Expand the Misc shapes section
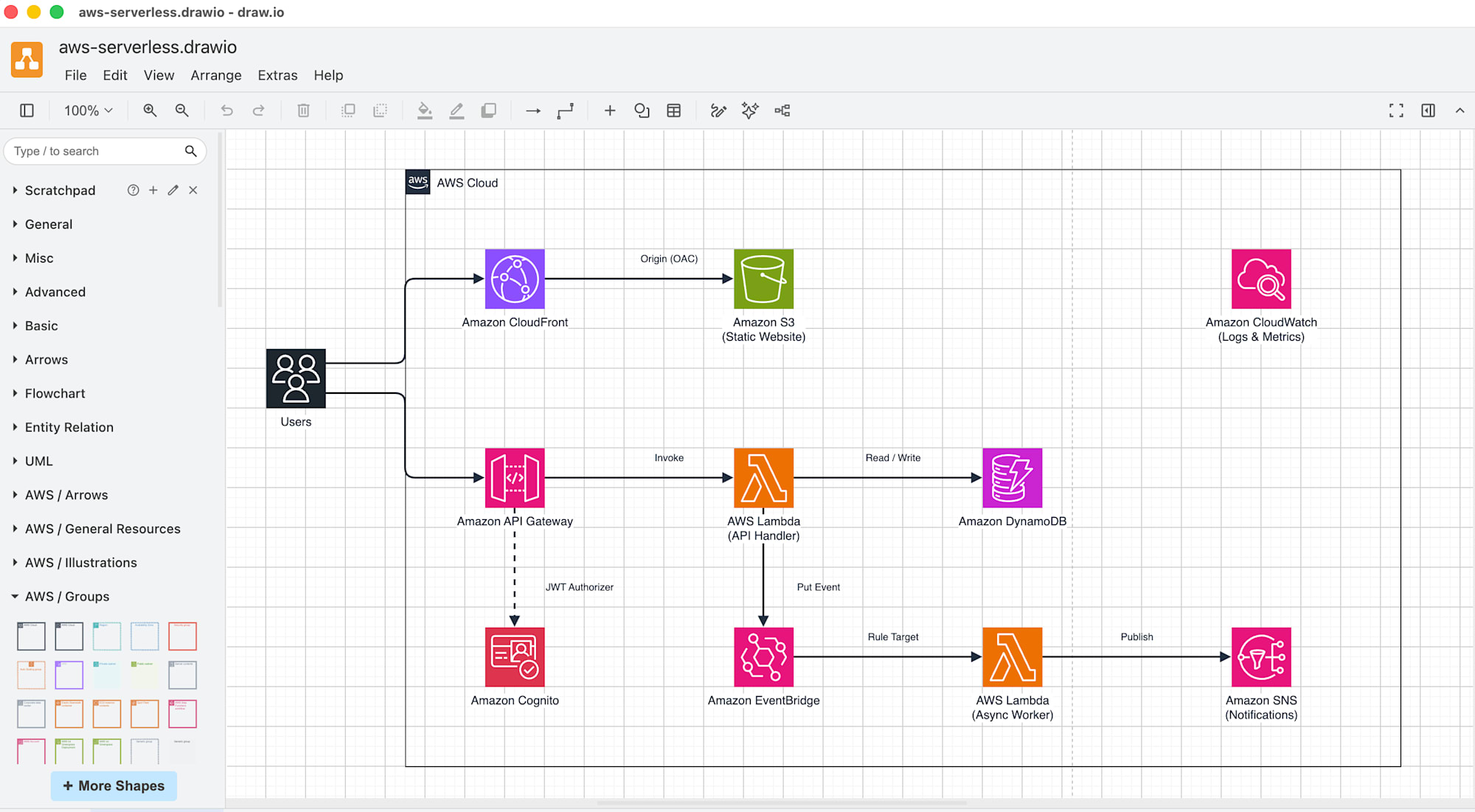This screenshot has height=812, width=1475. tap(39, 258)
